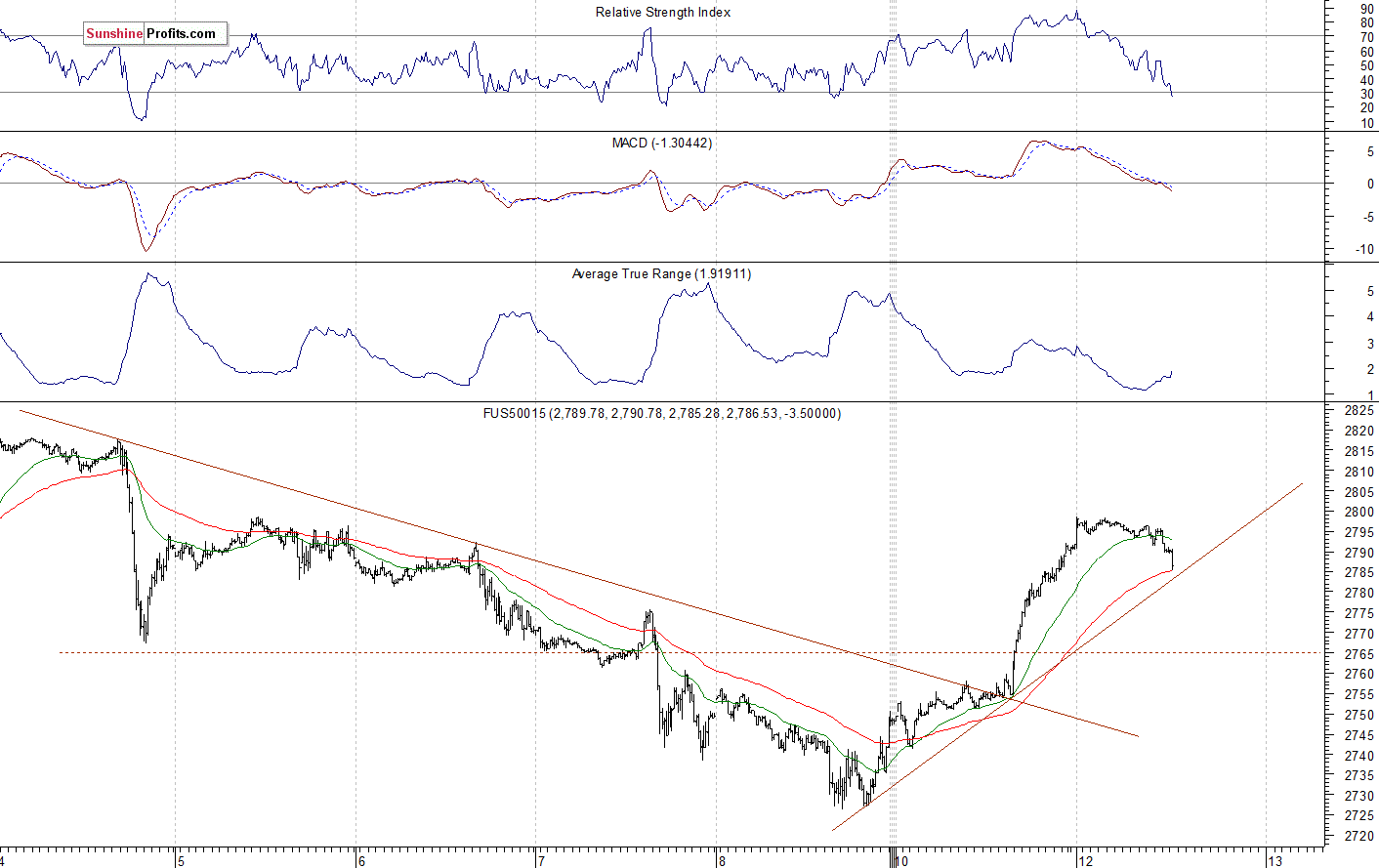
Task: Click the 0 label on MACD axis
Action: (1370, 185)
